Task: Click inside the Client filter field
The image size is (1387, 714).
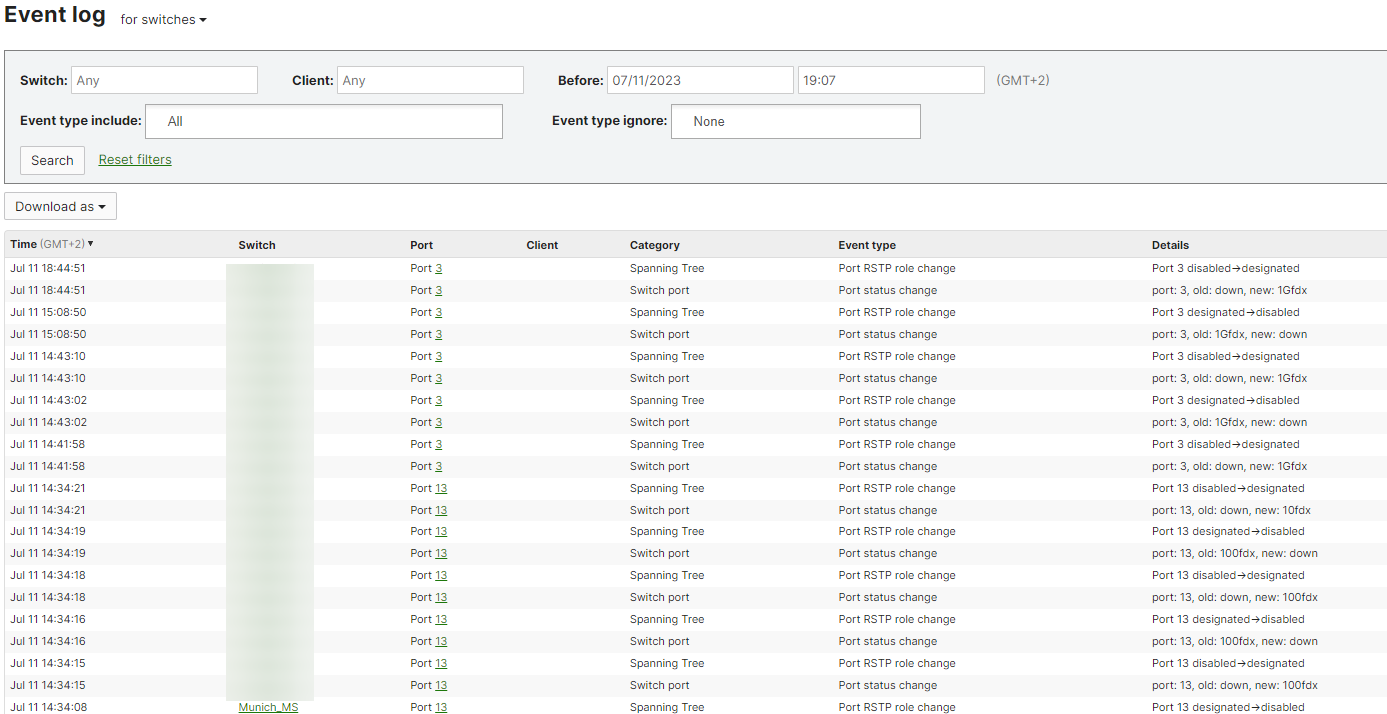Action: (x=430, y=79)
